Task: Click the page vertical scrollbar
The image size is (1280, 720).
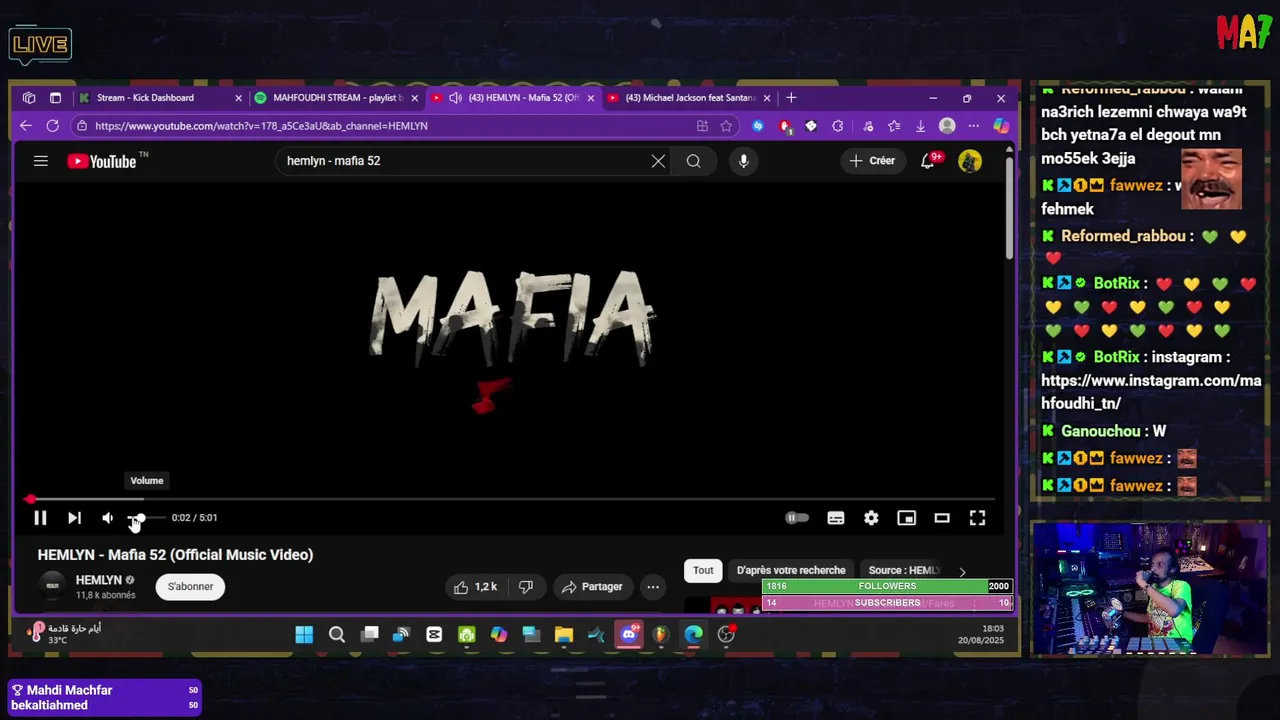Action: (x=1009, y=208)
